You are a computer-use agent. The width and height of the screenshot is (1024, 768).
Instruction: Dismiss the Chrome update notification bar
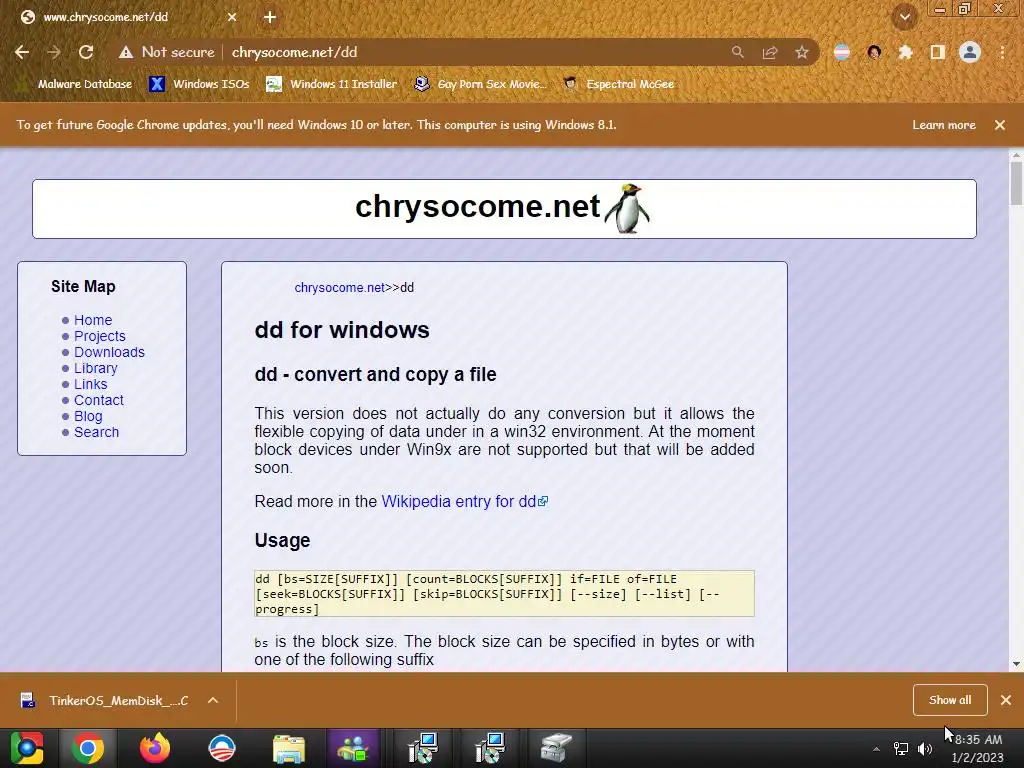tap(1000, 125)
